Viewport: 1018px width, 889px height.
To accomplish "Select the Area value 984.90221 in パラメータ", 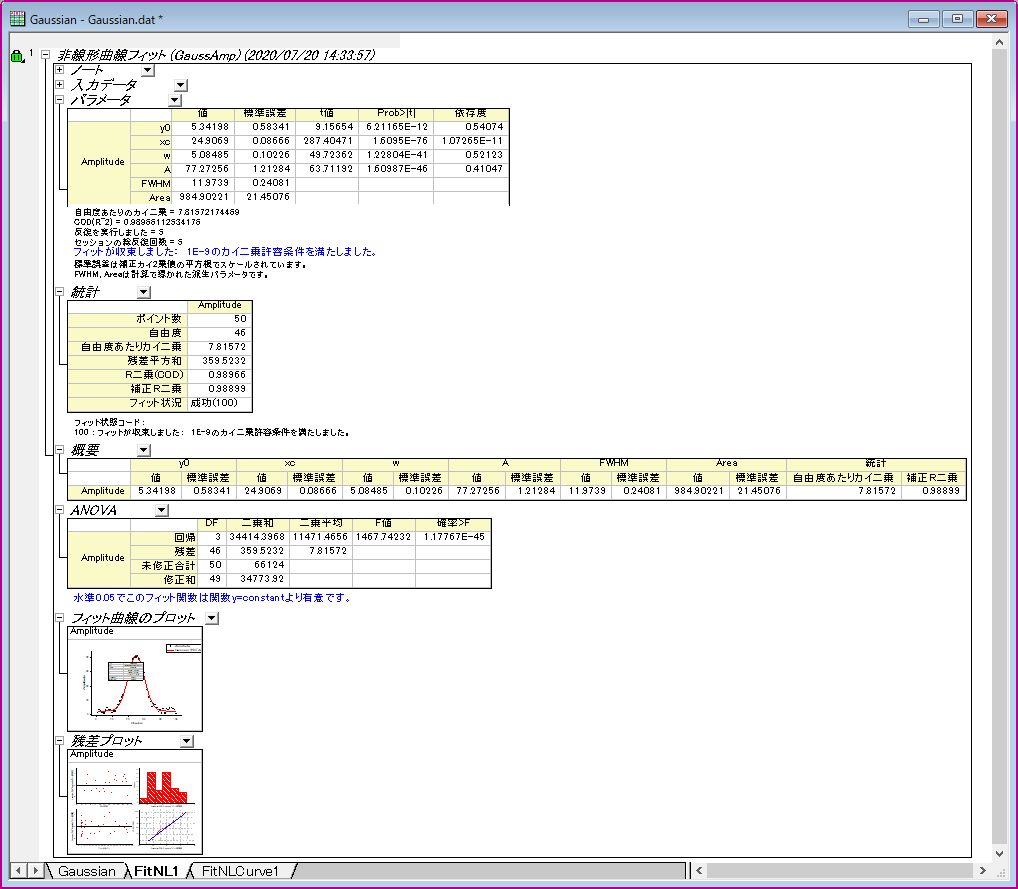I will (x=202, y=197).
